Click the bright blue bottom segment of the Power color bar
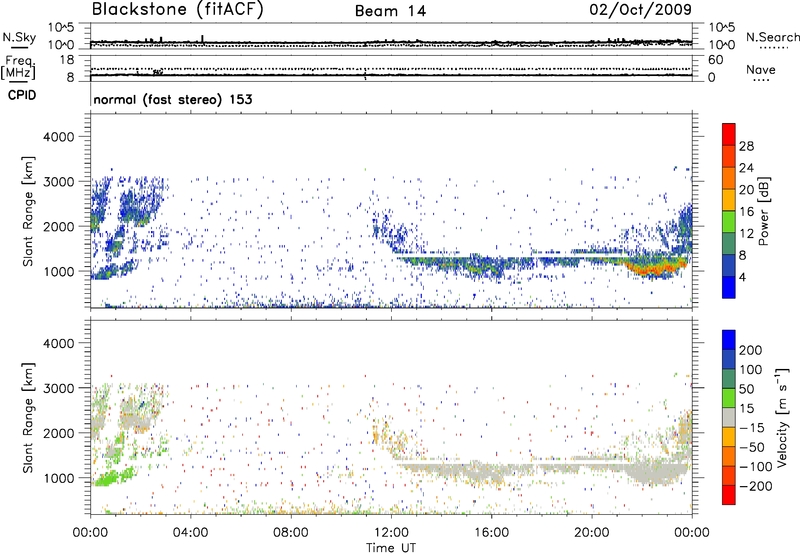 tap(729, 287)
